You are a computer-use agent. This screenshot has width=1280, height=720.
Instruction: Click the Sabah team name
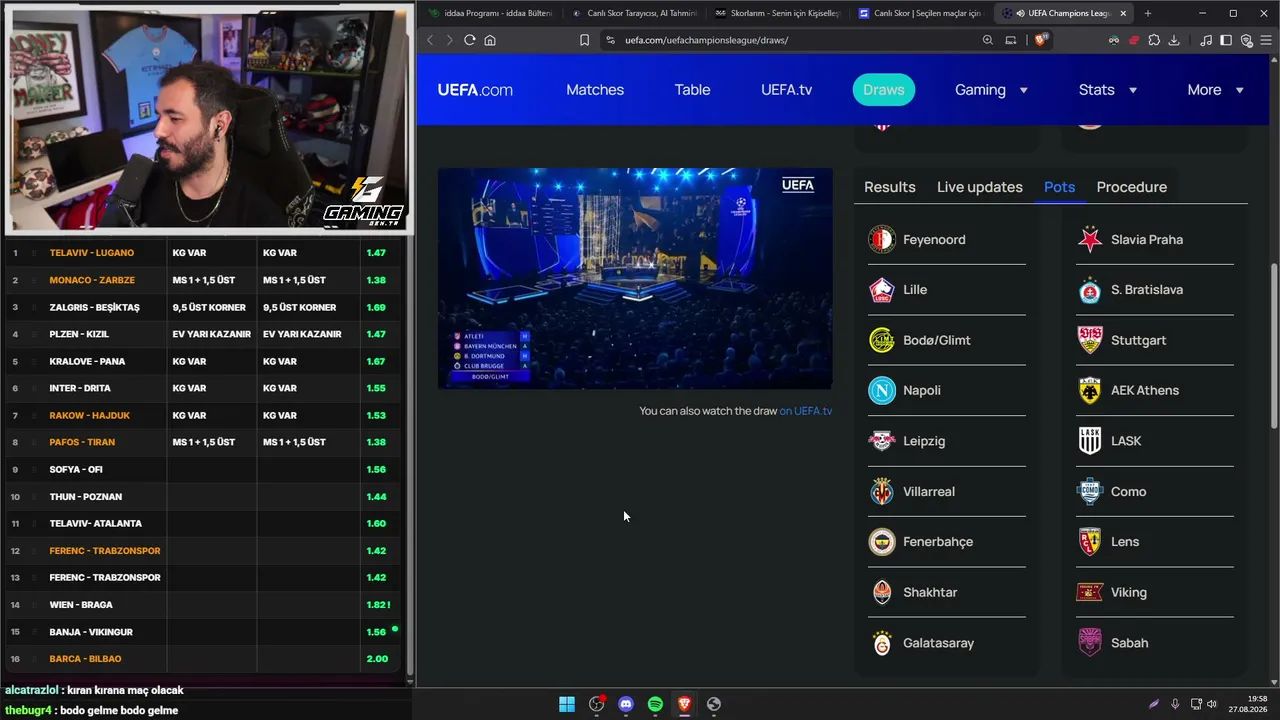coord(1130,643)
